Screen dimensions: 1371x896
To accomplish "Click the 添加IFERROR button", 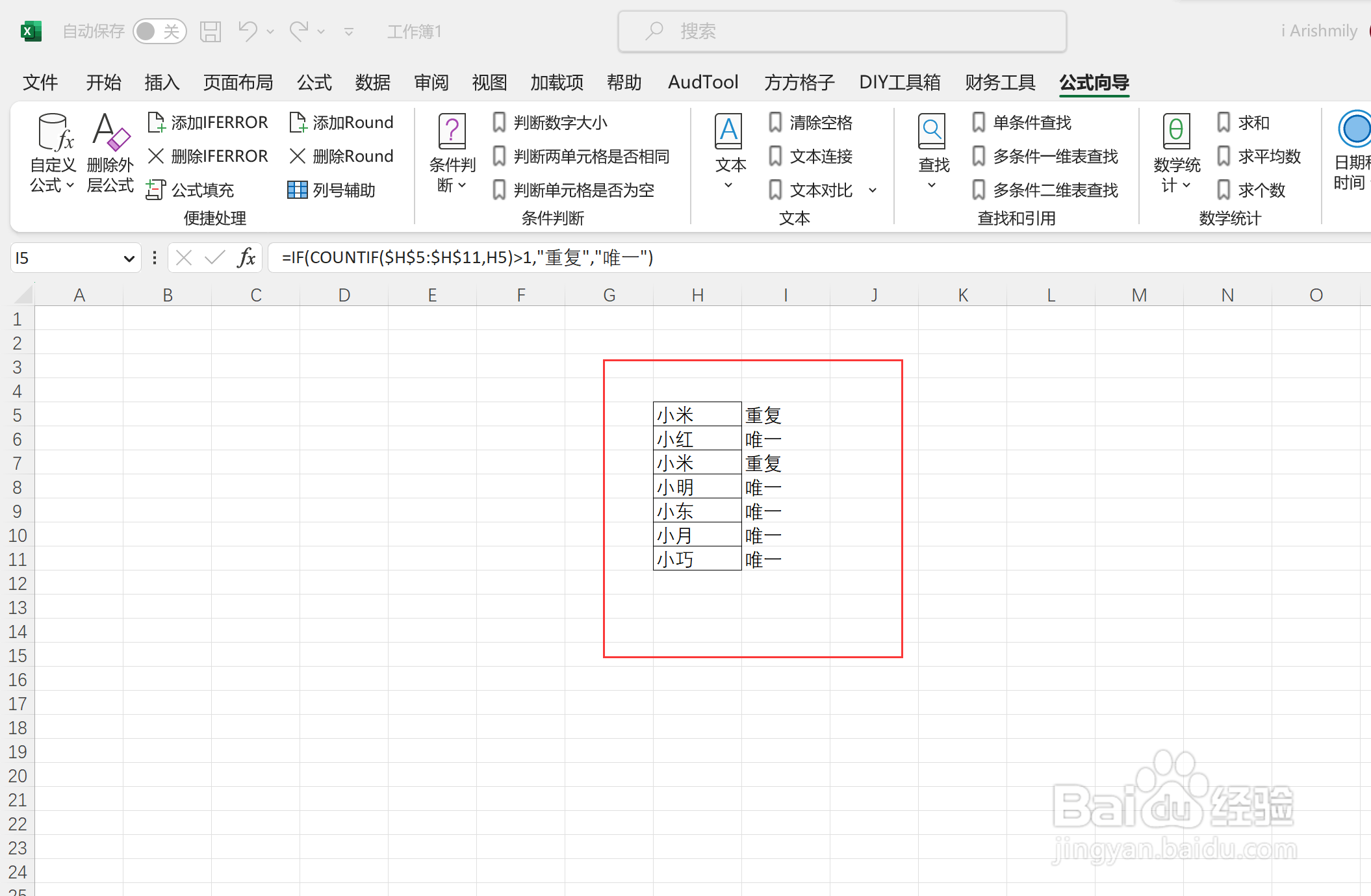I will click(x=208, y=122).
